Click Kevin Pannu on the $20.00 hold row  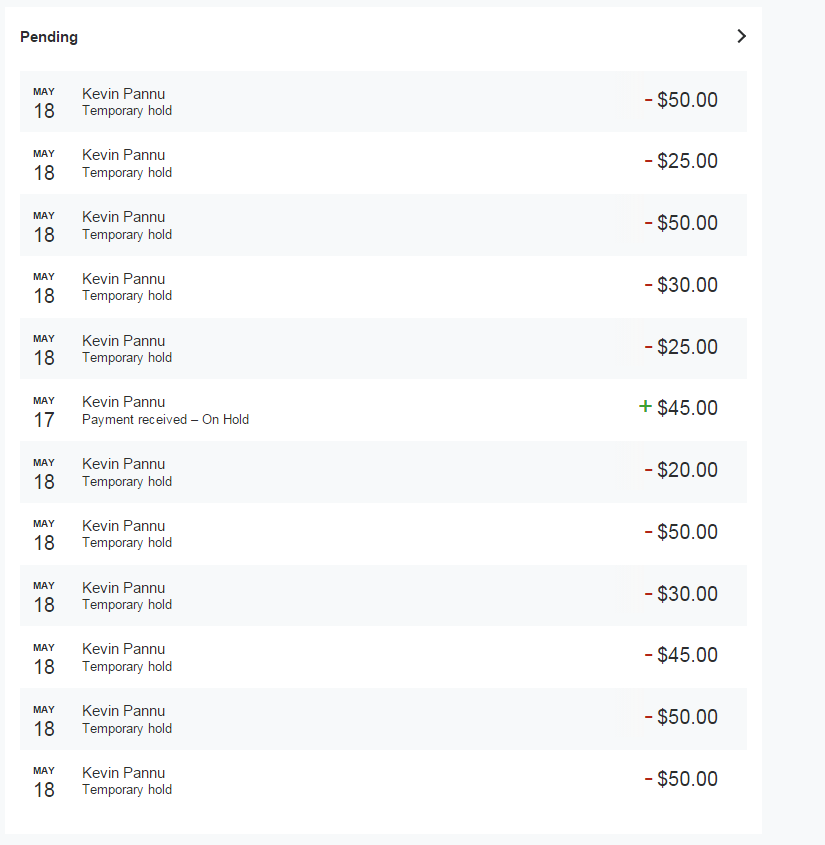pos(123,464)
